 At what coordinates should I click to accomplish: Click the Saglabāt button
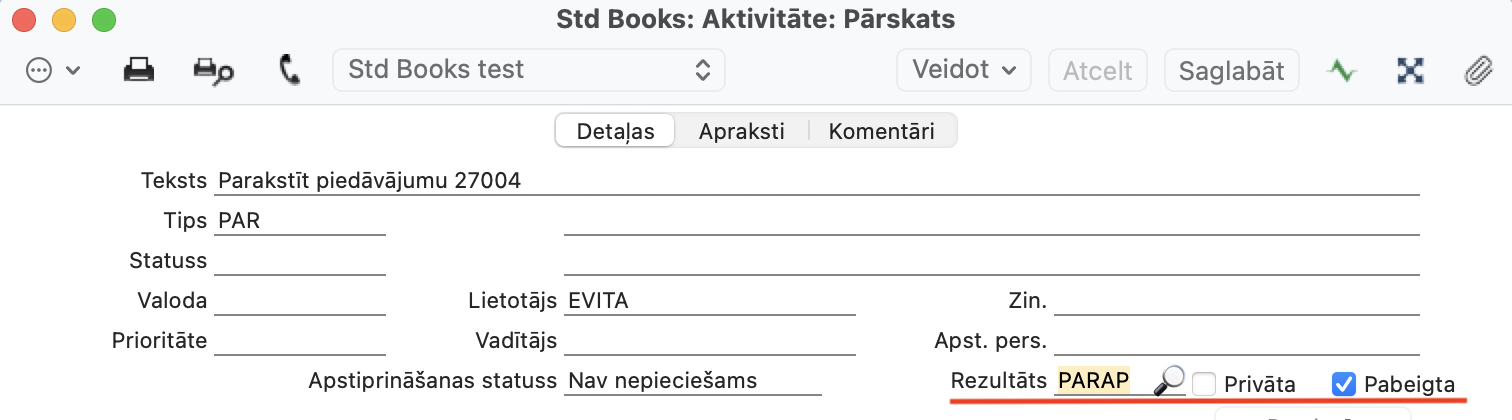1231,70
